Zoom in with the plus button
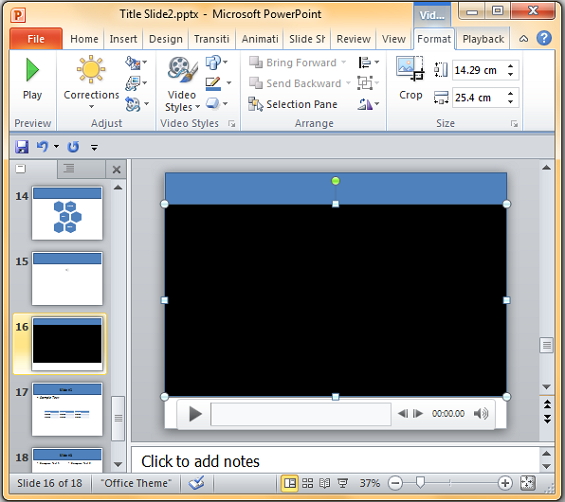The height and width of the screenshot is (502, 565). point(505,483)
